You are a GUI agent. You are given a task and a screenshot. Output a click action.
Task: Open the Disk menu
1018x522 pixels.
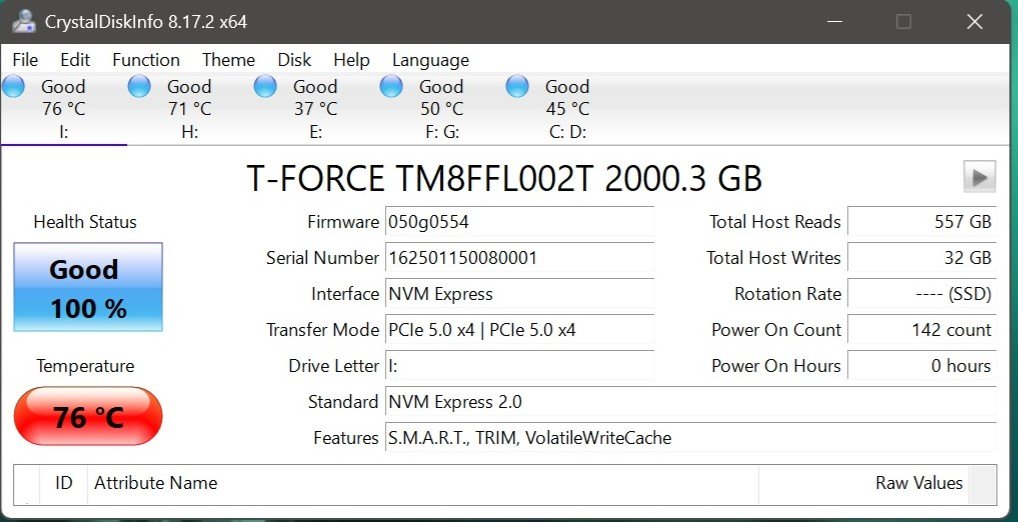294,60
